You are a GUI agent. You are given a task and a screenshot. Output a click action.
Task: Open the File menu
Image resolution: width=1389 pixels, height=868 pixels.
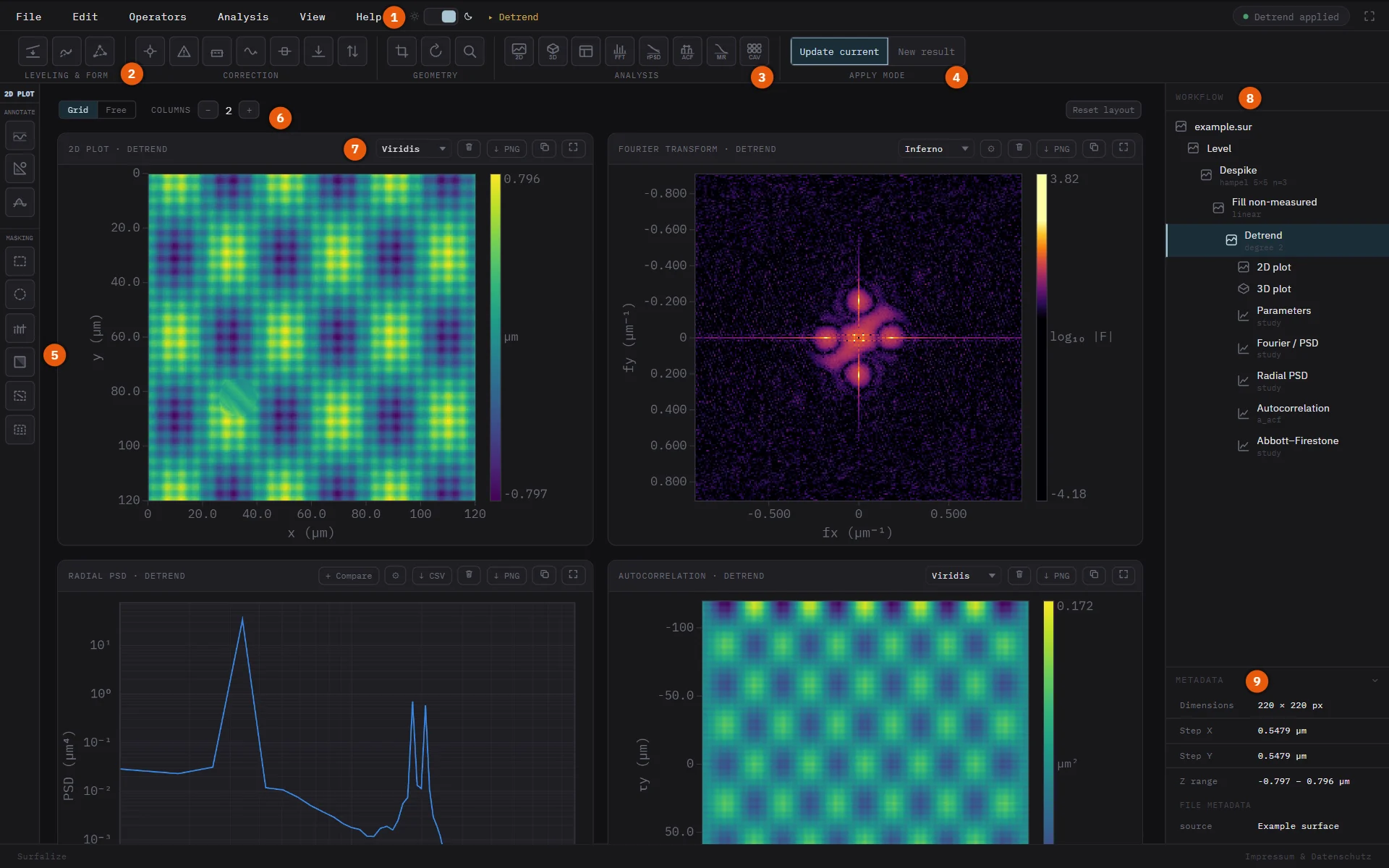click(x=29, y=17)
